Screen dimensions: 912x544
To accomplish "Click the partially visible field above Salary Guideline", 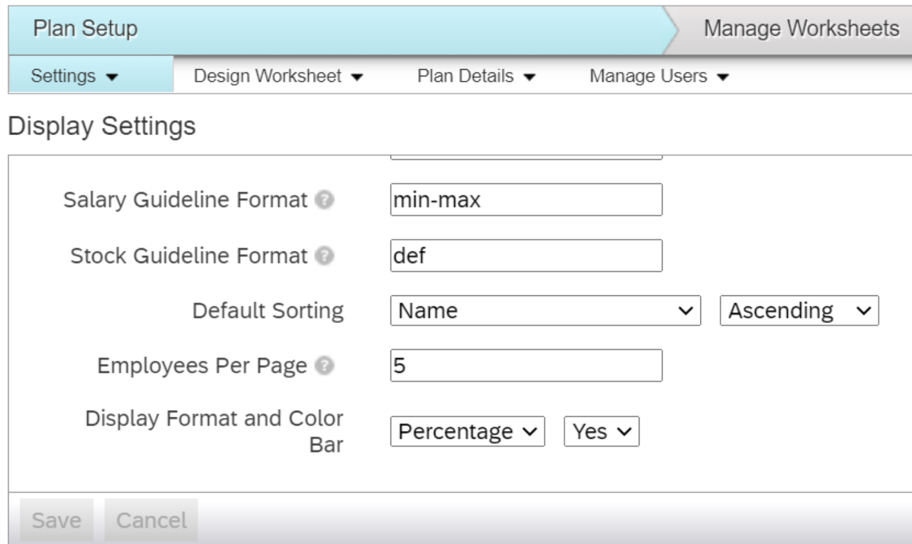I will click(526, 157).
